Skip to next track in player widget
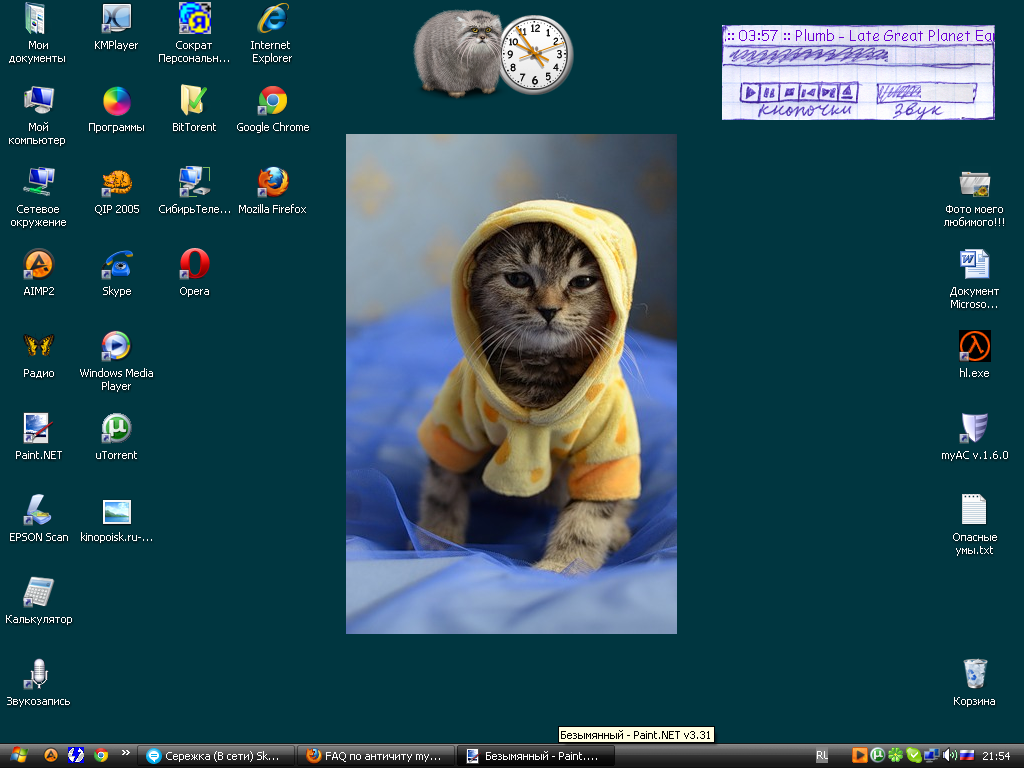 click(827, 93)
